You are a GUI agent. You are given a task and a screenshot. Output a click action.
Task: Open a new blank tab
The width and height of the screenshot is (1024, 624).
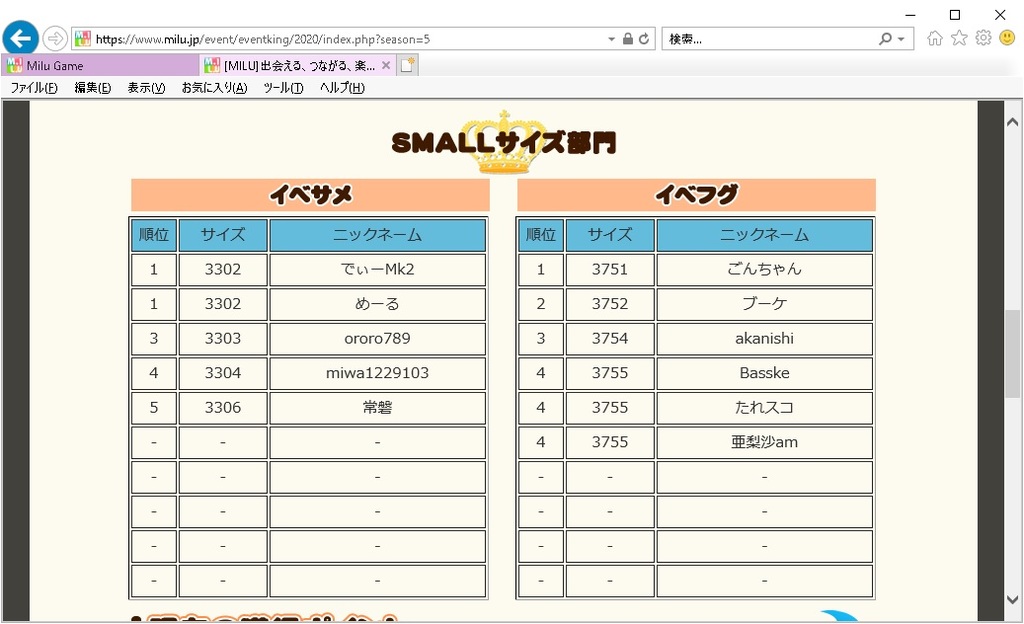407,66
